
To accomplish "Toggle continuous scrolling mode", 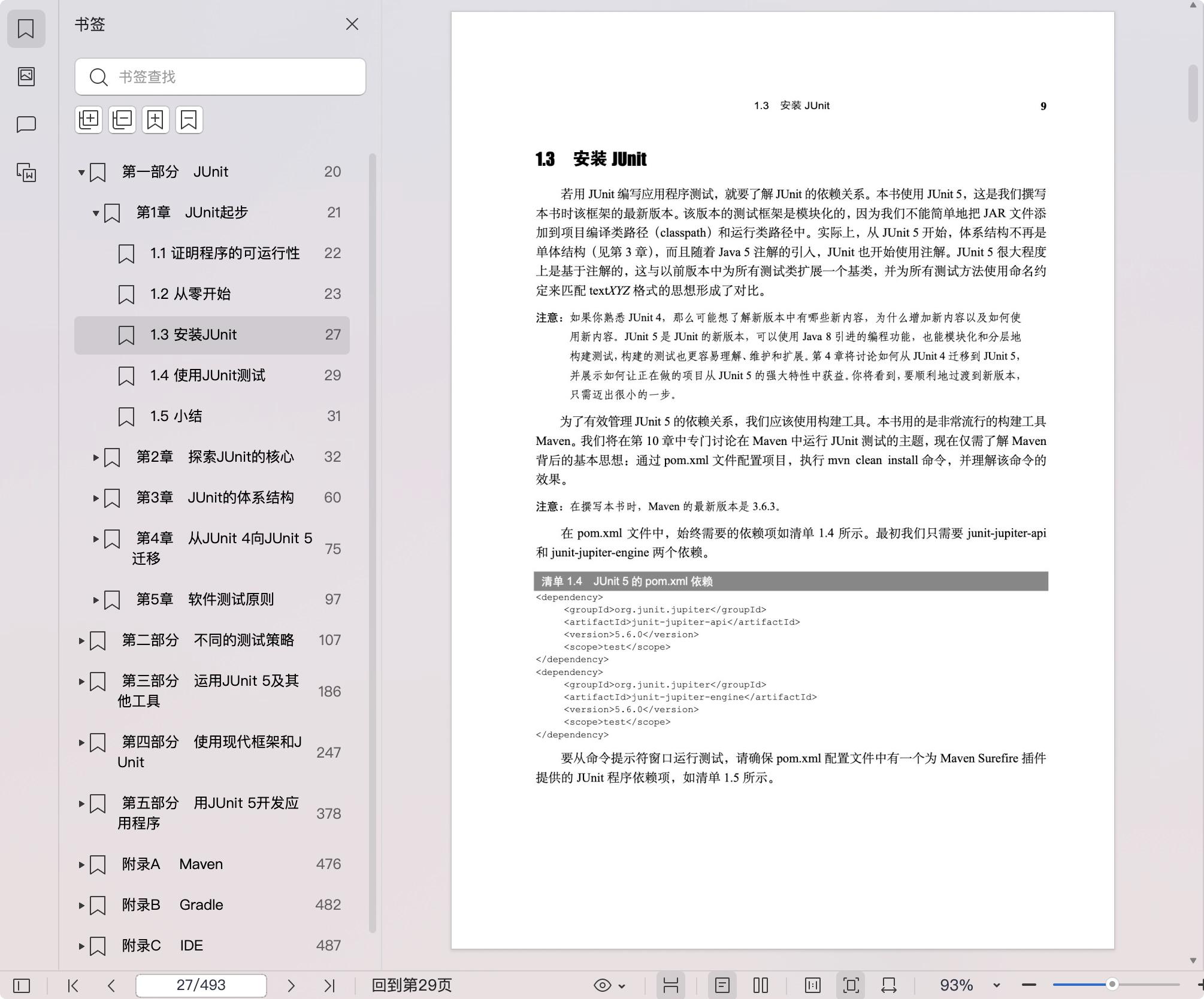I will (x=671, y=985).
